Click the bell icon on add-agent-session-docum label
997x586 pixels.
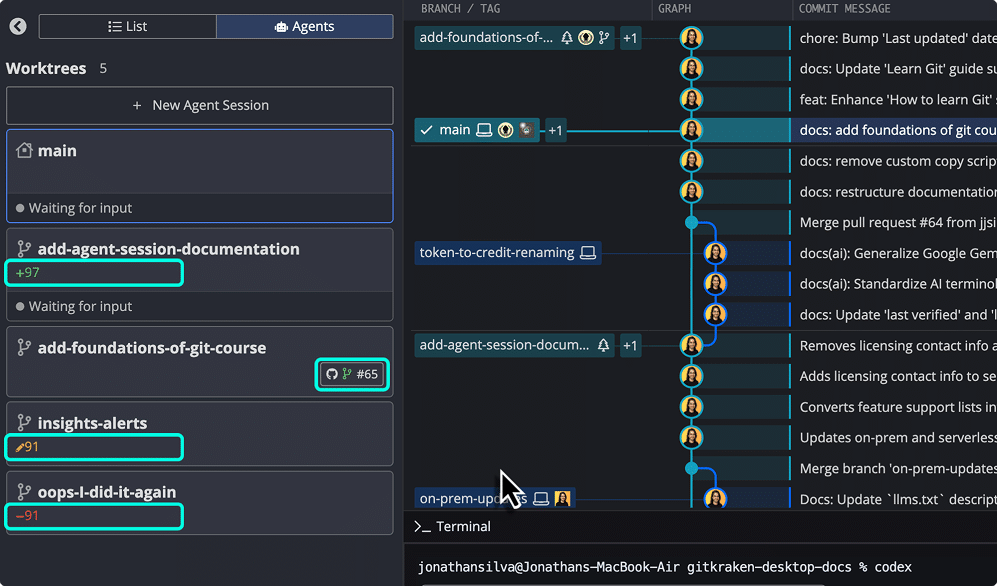pos(602,345)
